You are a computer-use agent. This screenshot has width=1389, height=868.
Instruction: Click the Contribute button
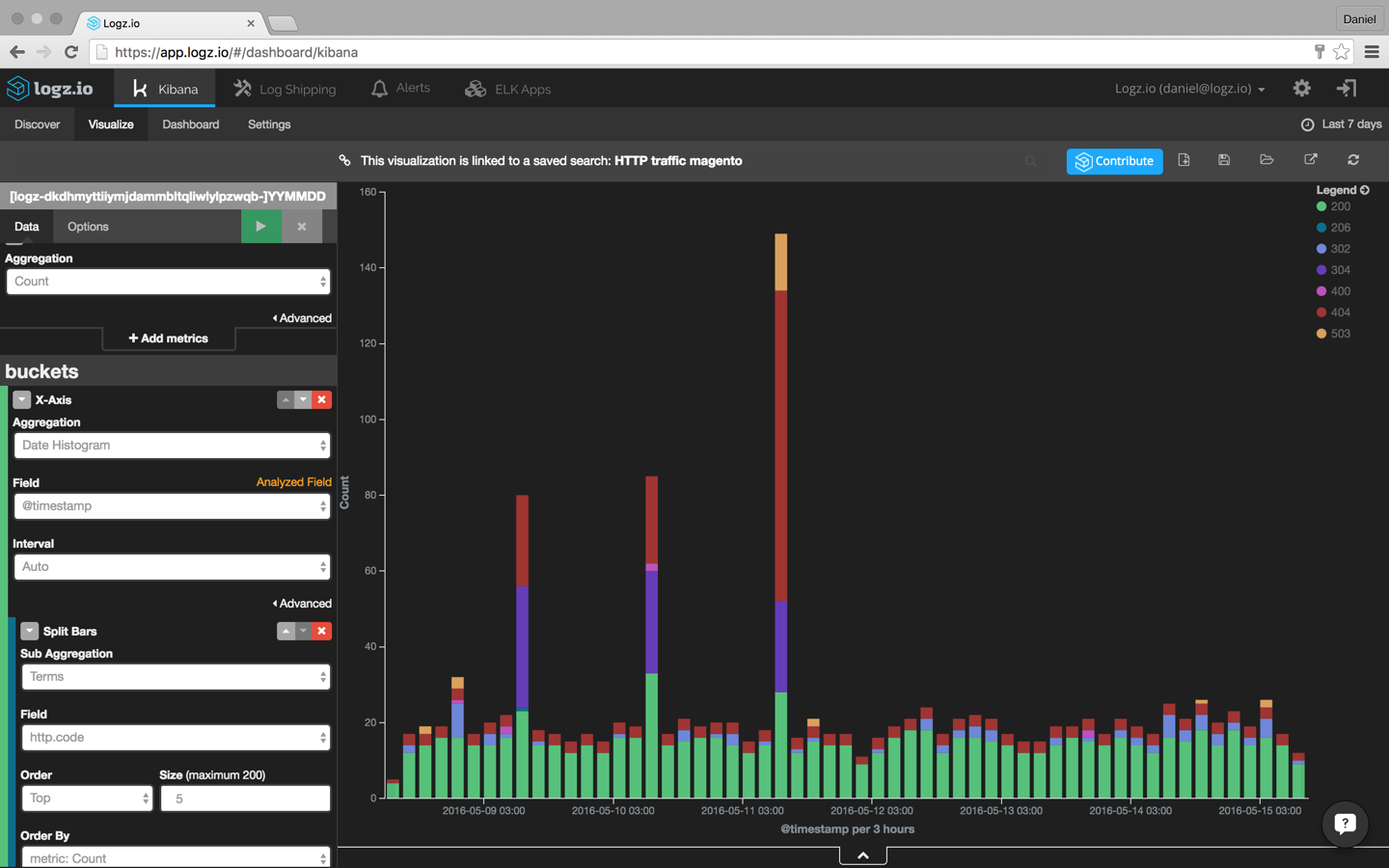pos(1114,161)
